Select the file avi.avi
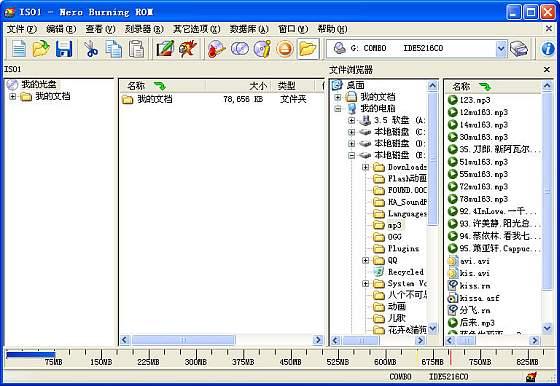Image resolution: width=560 pixels, height=386 pixels. tap(475, 261)
